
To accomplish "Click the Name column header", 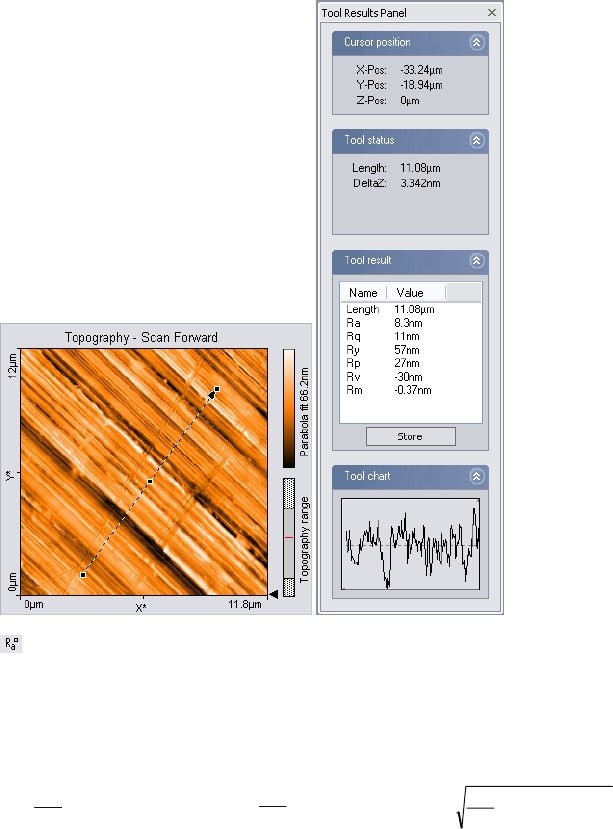I will [x=363, y=293].
